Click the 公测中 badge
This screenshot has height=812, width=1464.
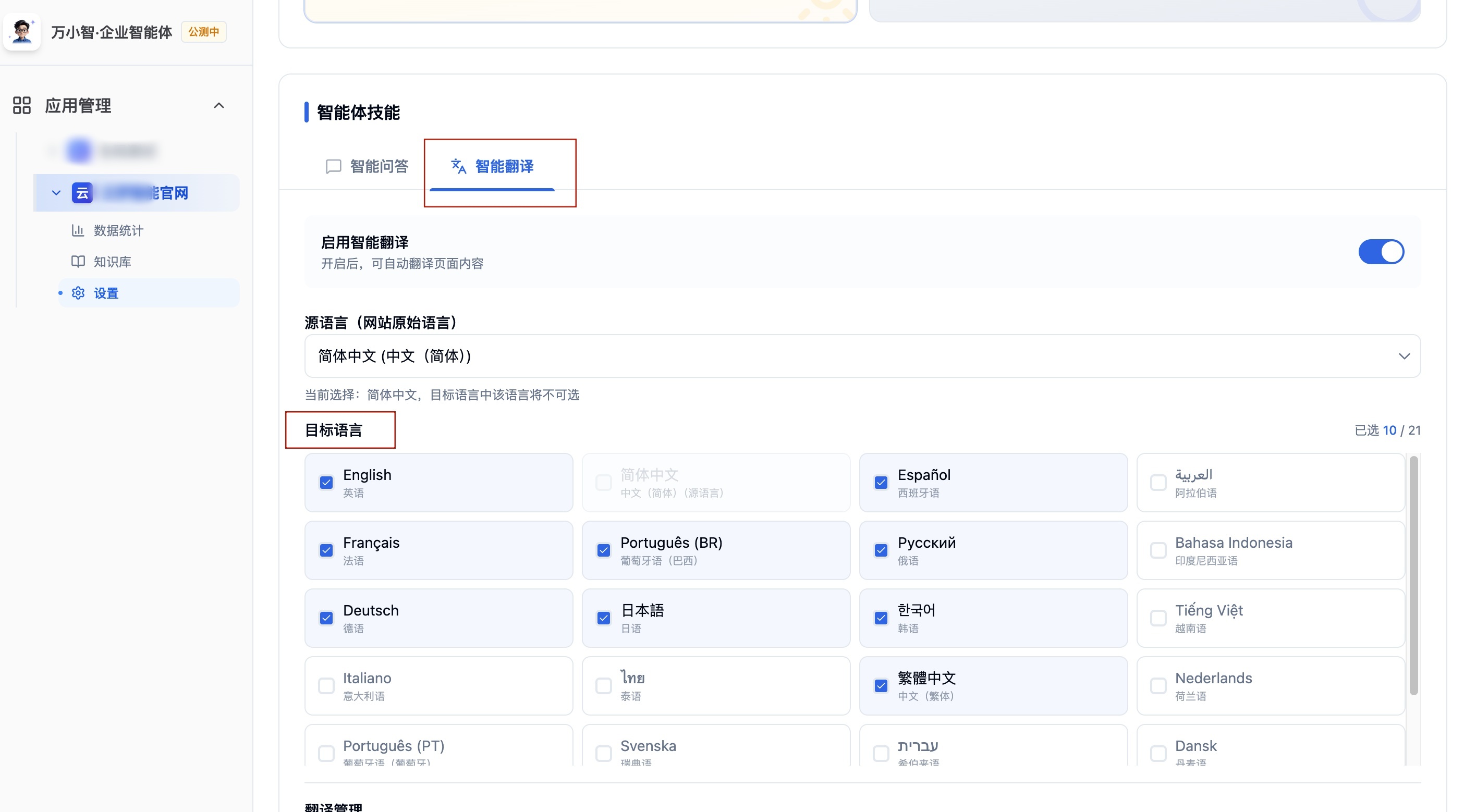(203, 32)
